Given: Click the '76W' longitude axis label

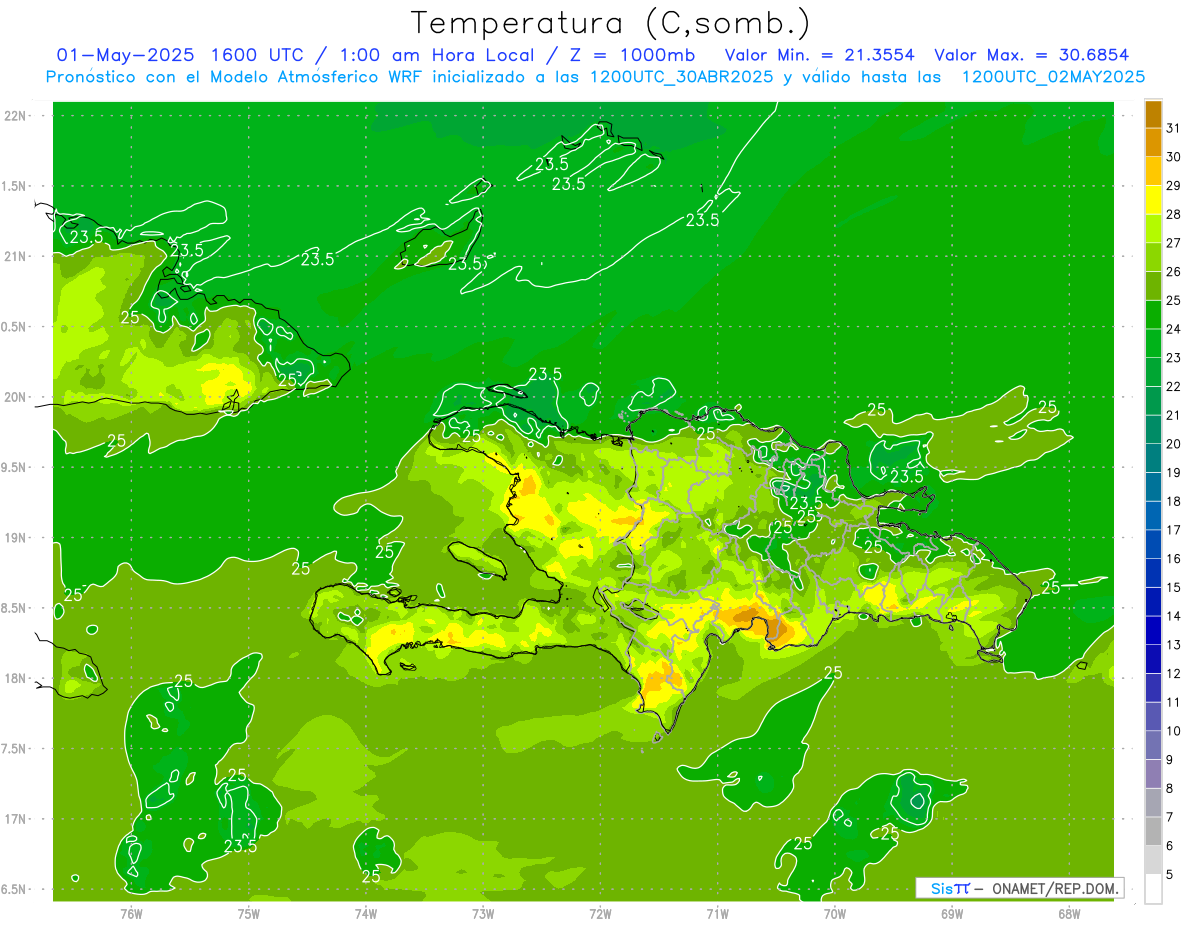Looking at the screenshot, I should pyautogui.click(x=131, y=913).
